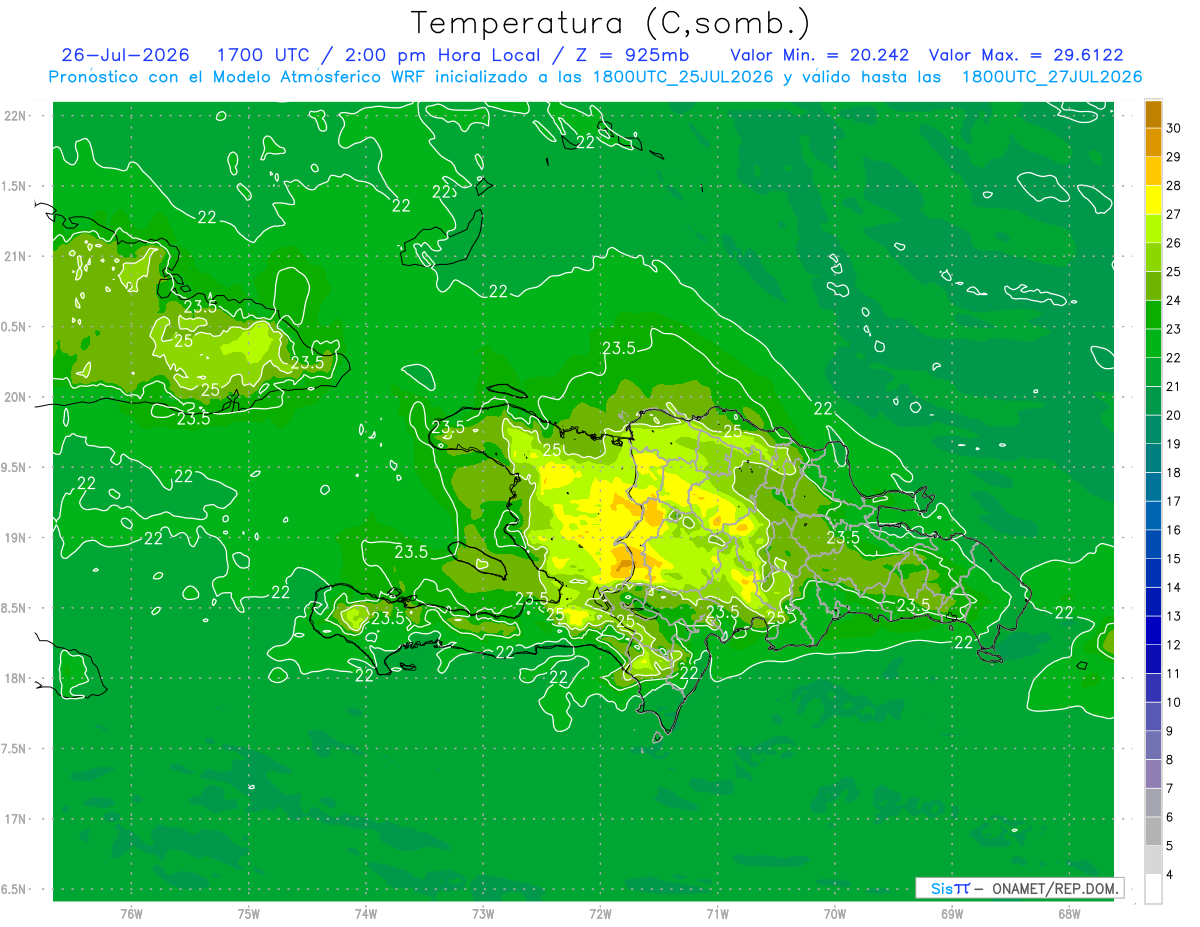Click the '76W' longitude axis label

point(131,914)
